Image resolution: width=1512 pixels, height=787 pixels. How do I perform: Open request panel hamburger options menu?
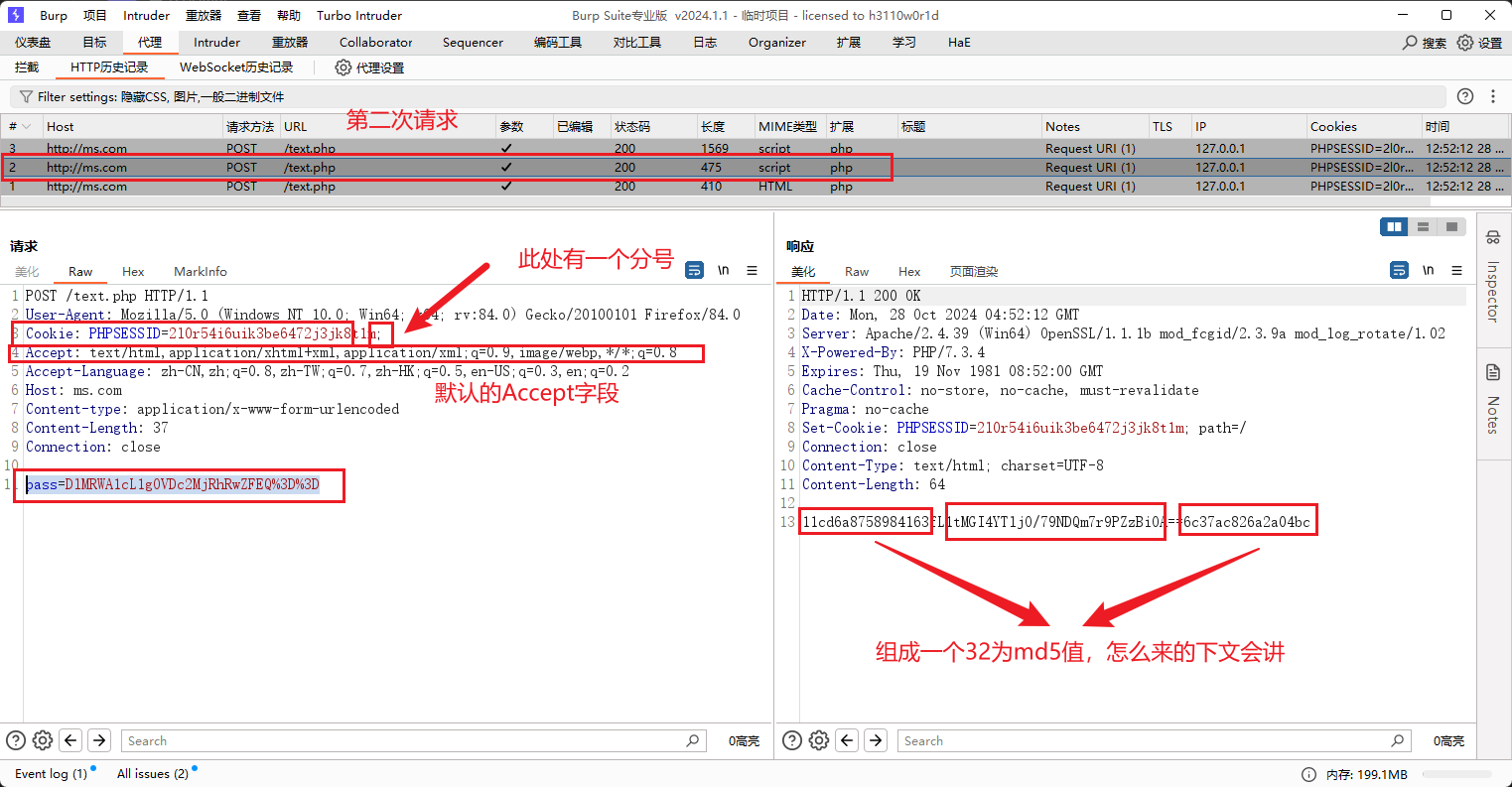752,270
